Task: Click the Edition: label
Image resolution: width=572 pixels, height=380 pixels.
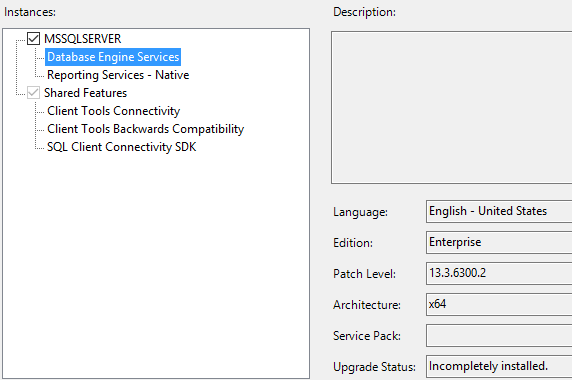Action: click(353, 243)
